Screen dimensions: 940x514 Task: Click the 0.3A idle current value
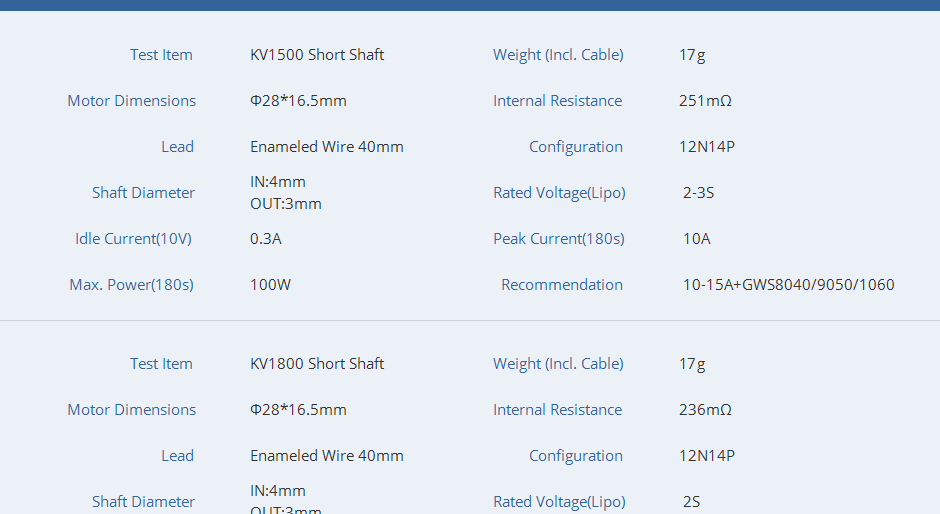click(266, 239)
